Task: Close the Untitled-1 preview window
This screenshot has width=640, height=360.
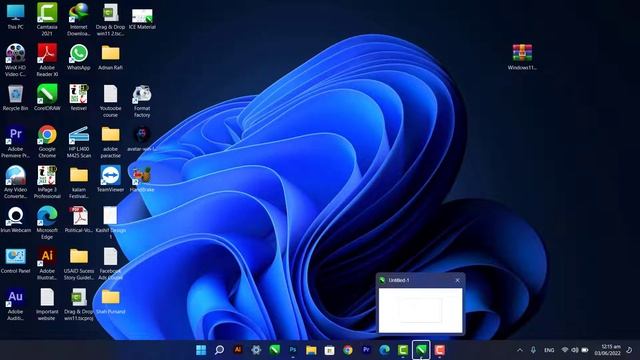Action: [x=458, y=280]
